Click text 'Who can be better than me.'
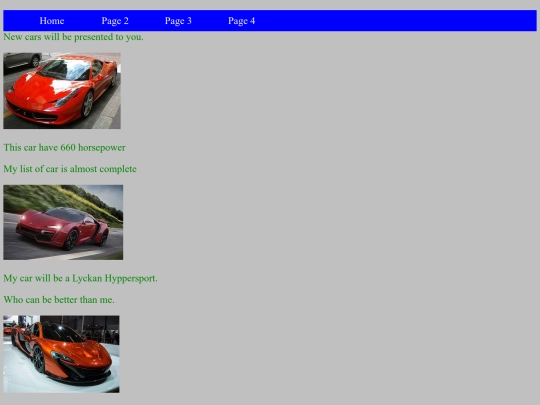 [x=59, y=300]
